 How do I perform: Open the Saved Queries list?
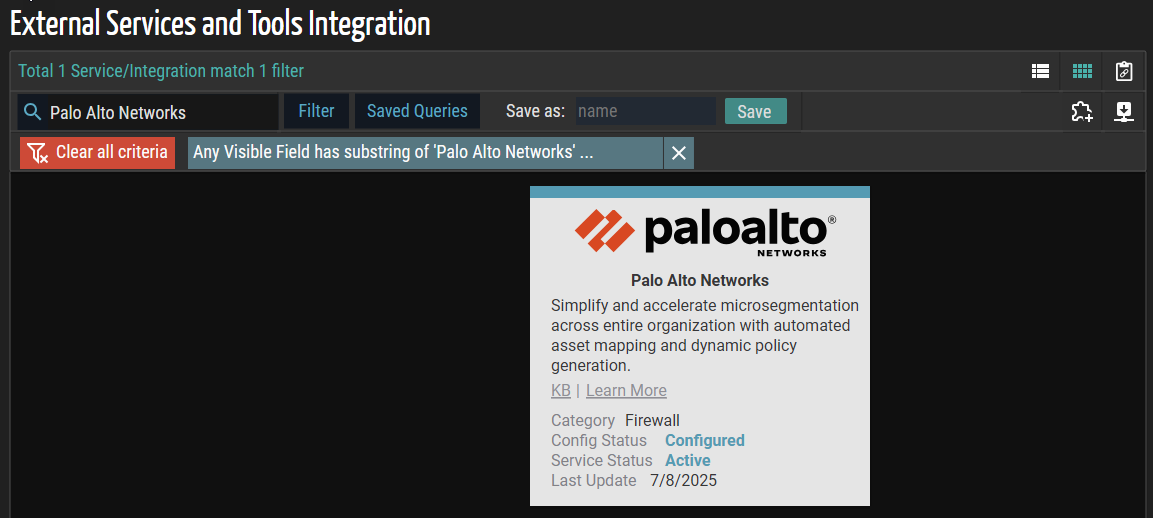click(x=417, y=111)
